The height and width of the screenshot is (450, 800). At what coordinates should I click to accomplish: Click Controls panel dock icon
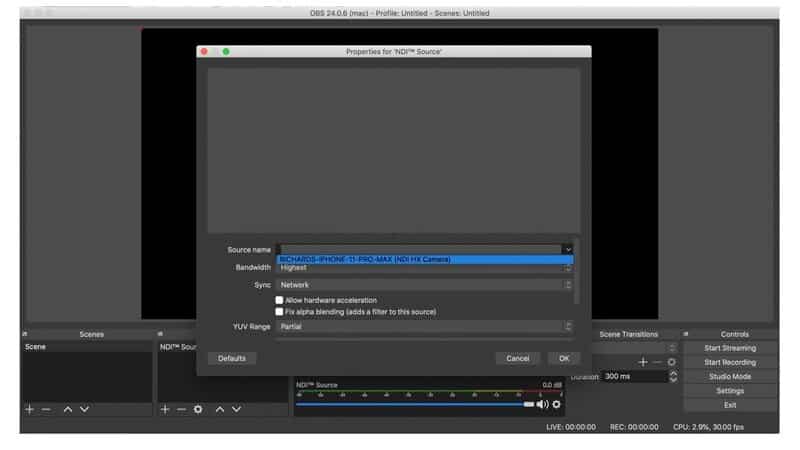coord(686,334)
